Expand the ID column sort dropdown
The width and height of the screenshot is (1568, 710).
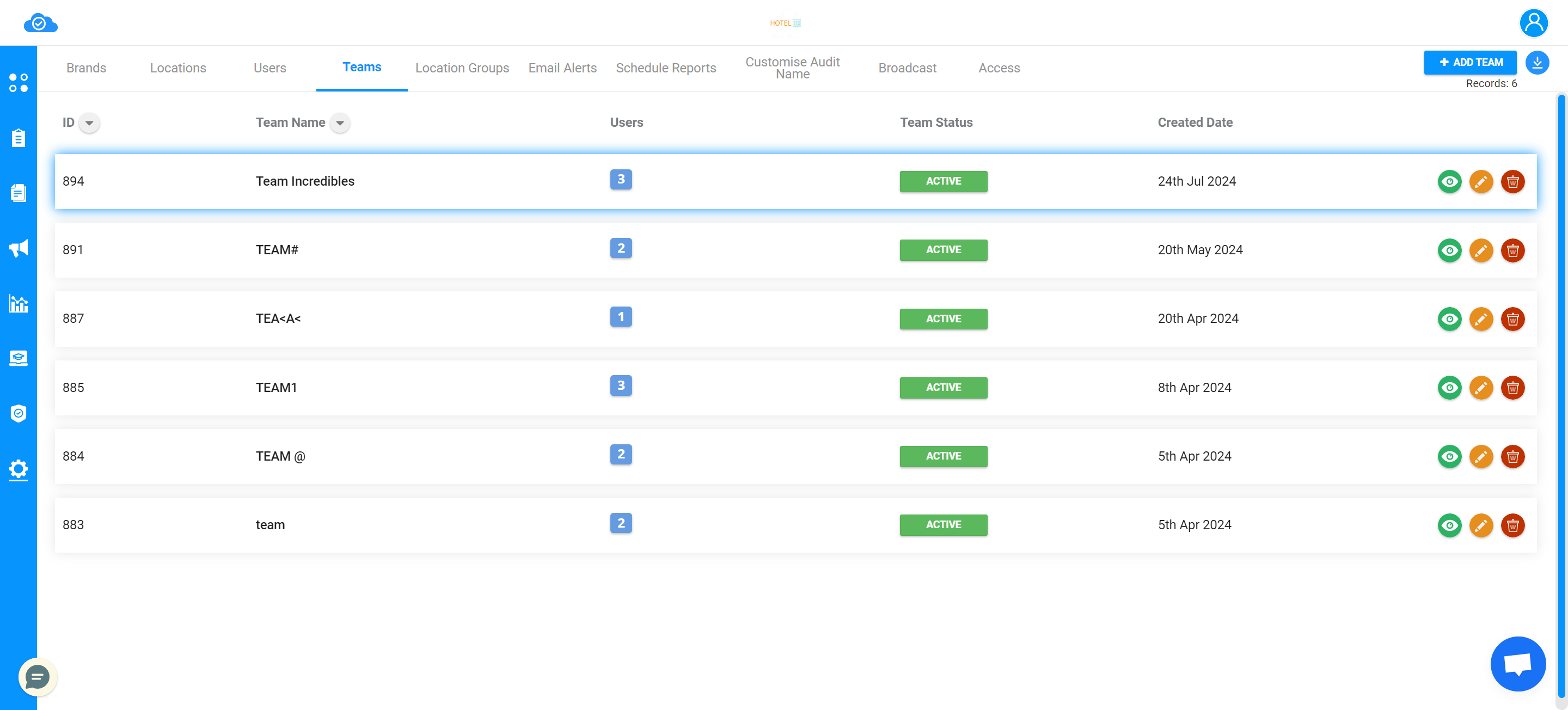[89, 123]
